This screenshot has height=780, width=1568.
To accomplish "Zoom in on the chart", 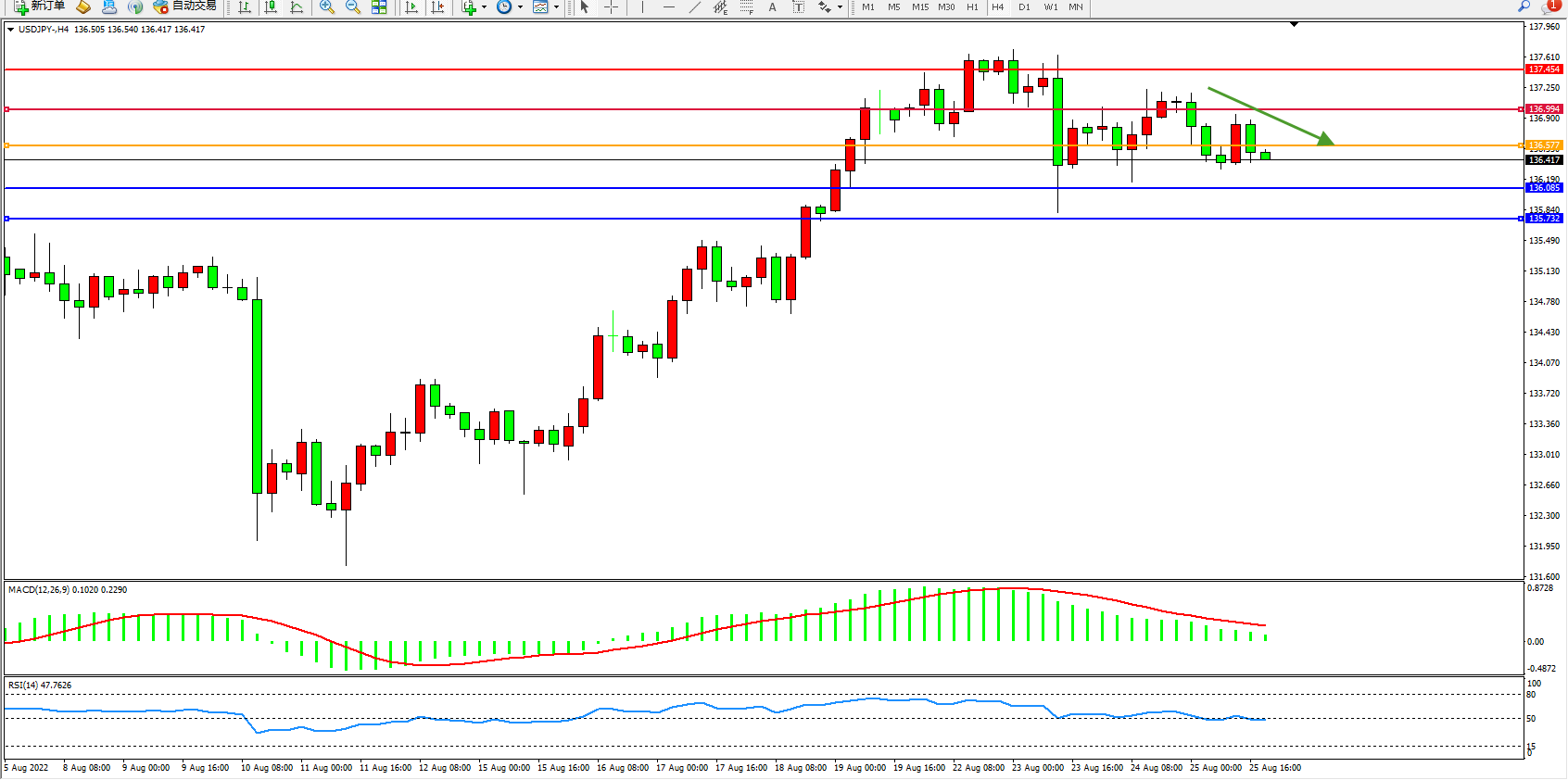I will click(x=326, y=7).
